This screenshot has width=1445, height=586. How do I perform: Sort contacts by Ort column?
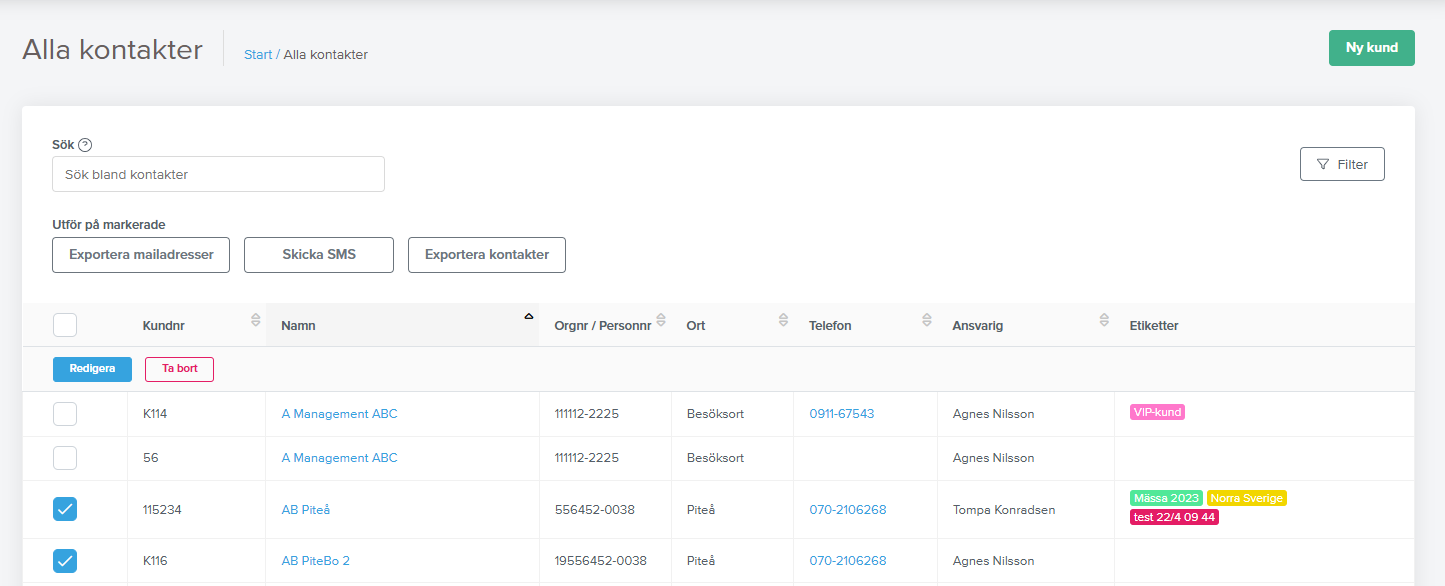coord(782,320)
